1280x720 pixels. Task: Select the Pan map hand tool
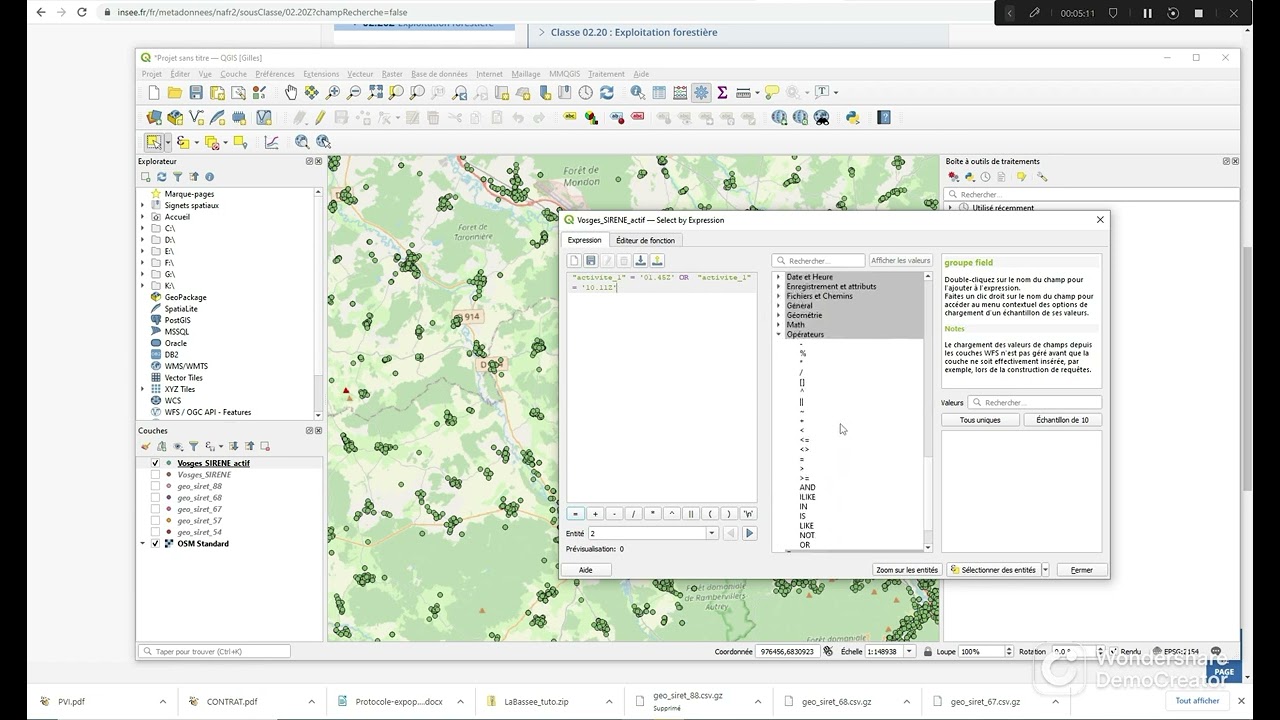click(x=291, y=93)
